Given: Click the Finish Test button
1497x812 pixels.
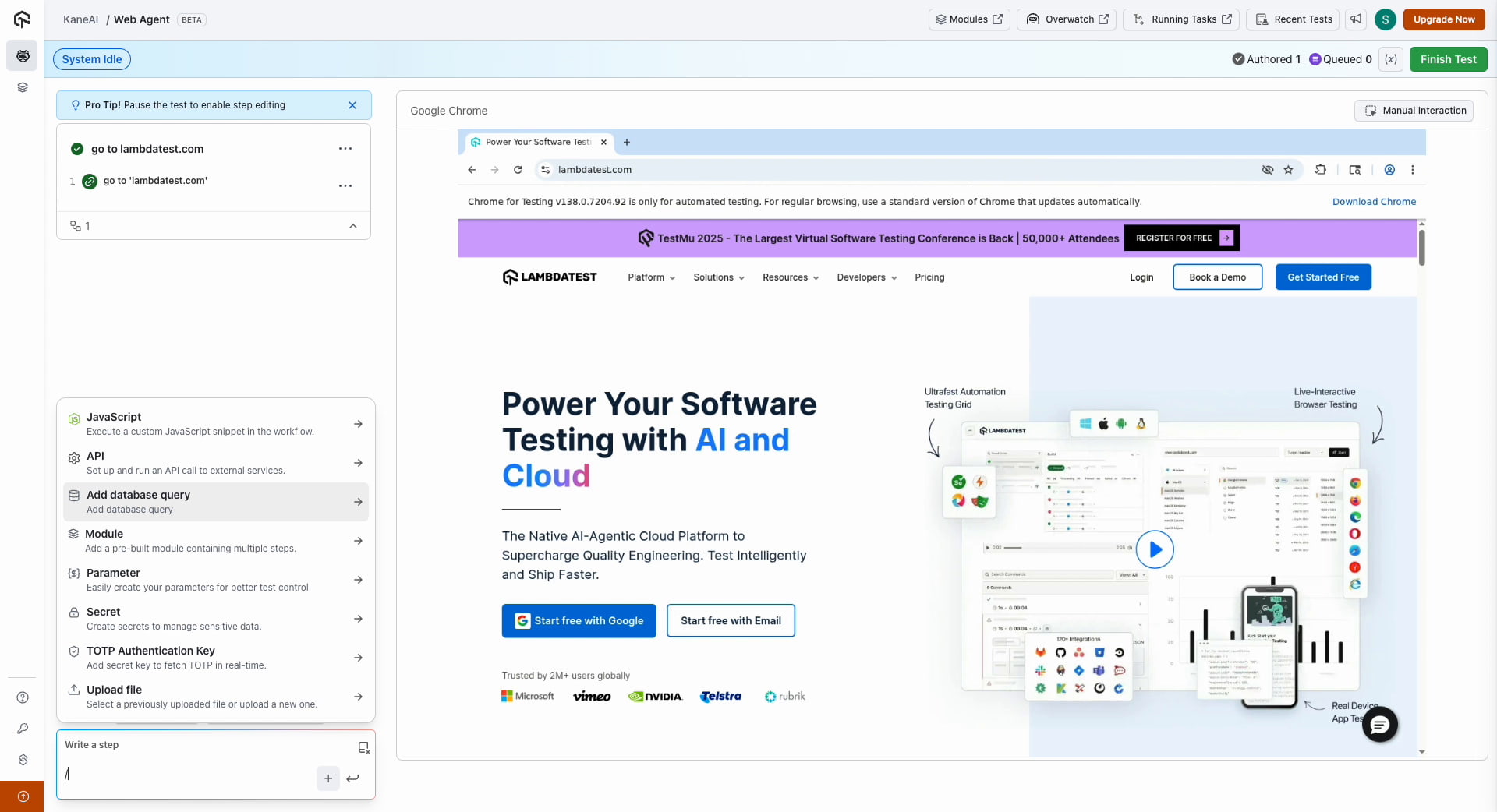Looking at the screenshot, I should tap(1448, 59).
